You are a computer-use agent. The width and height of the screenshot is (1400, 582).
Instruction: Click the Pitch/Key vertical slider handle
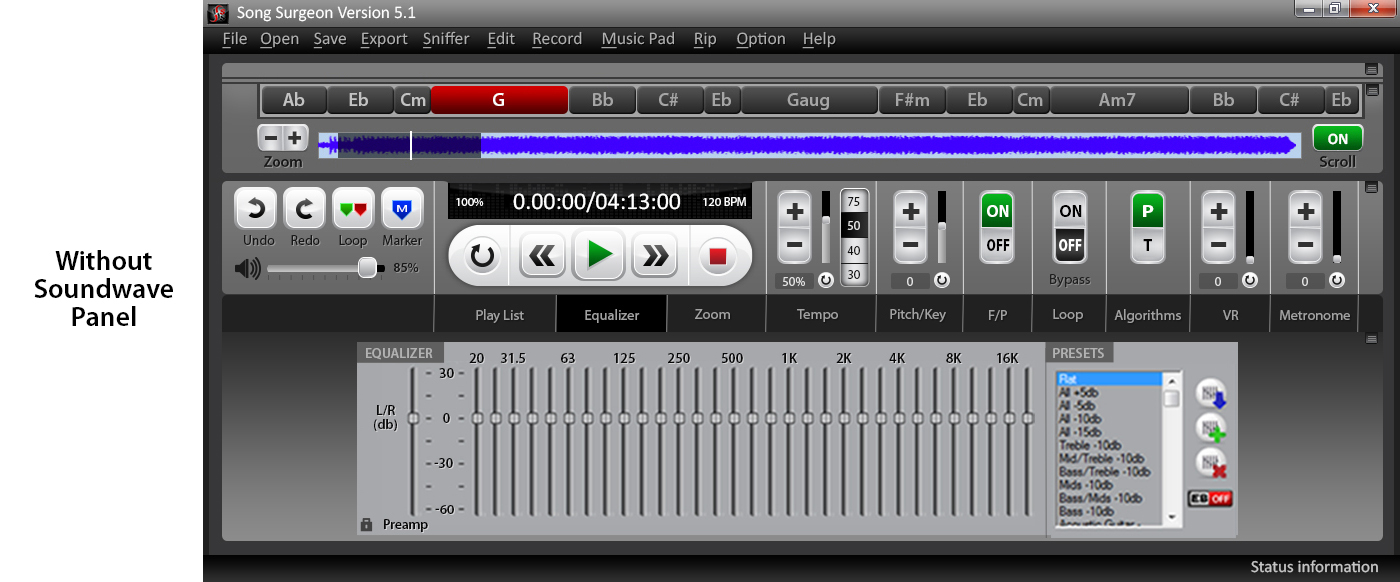(941, 228)
